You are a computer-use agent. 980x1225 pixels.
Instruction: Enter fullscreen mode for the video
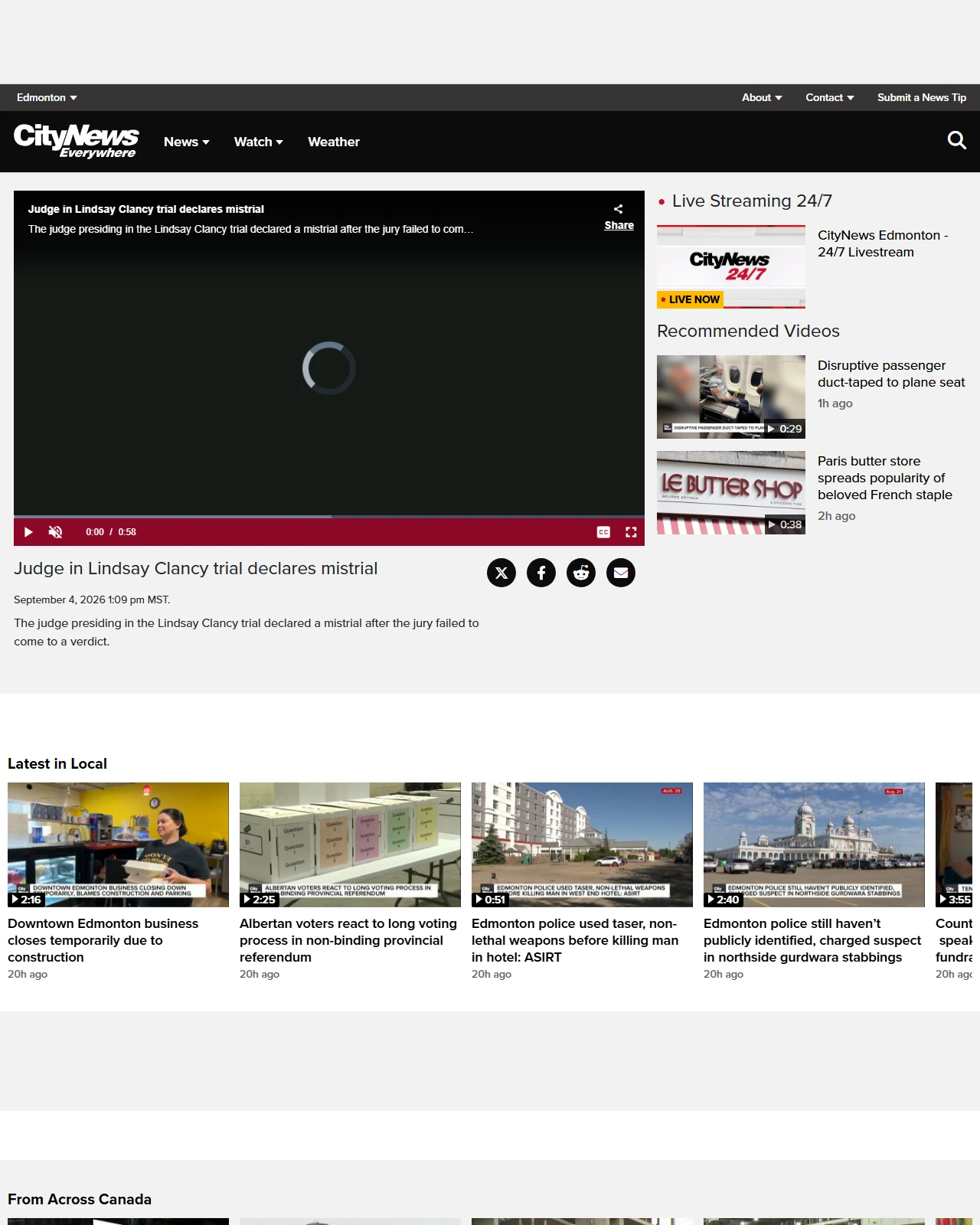(631, 532)
